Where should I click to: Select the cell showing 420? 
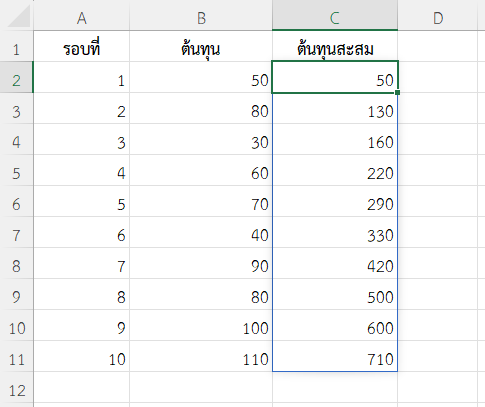click(x=335, y=263)
